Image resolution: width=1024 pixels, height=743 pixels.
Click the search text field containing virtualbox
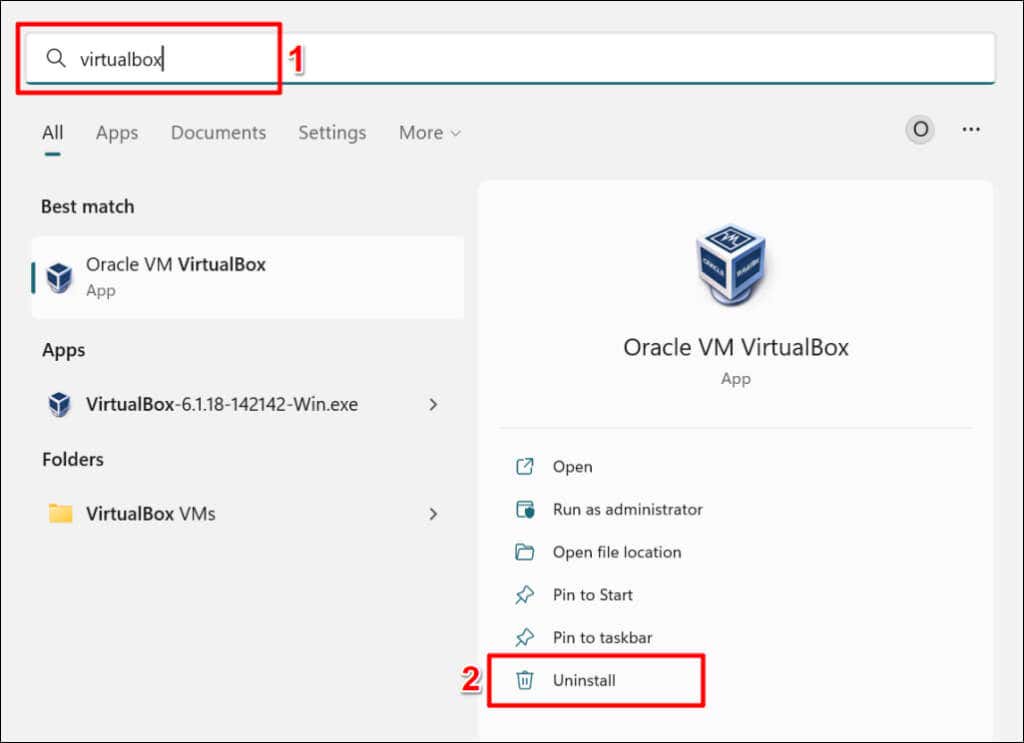point(500,59)
